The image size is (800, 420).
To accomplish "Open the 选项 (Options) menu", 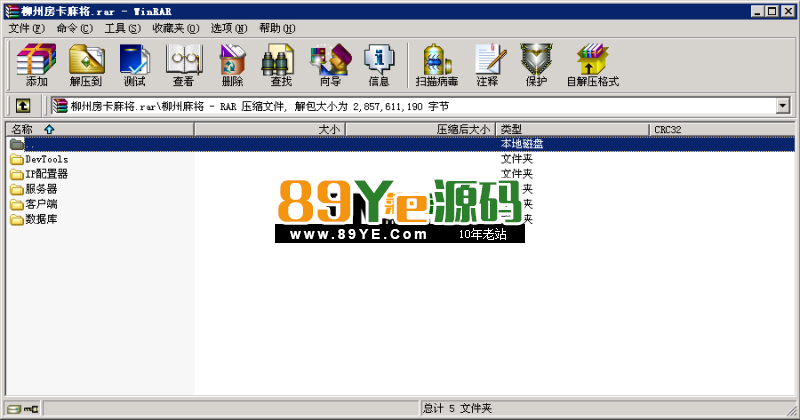I will (x=229, y=29).
